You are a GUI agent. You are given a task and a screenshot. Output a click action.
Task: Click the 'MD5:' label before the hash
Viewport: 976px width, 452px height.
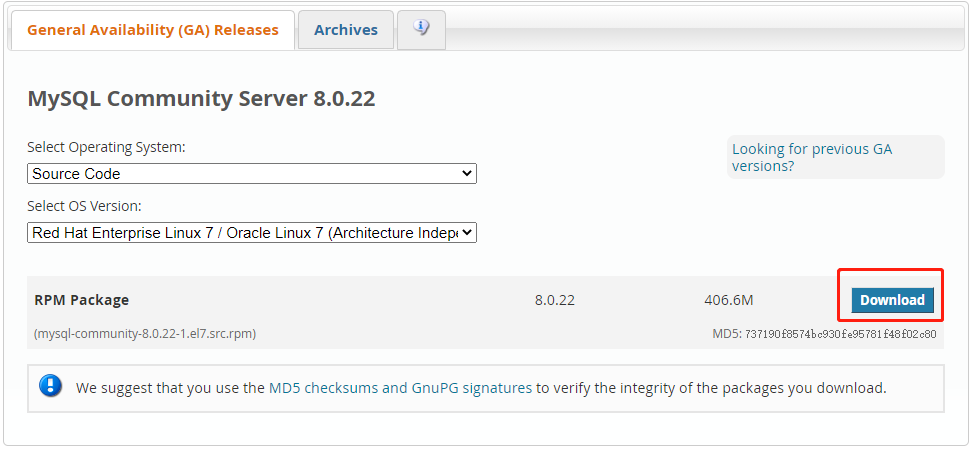pyautogui.click(x=726, y=334)
